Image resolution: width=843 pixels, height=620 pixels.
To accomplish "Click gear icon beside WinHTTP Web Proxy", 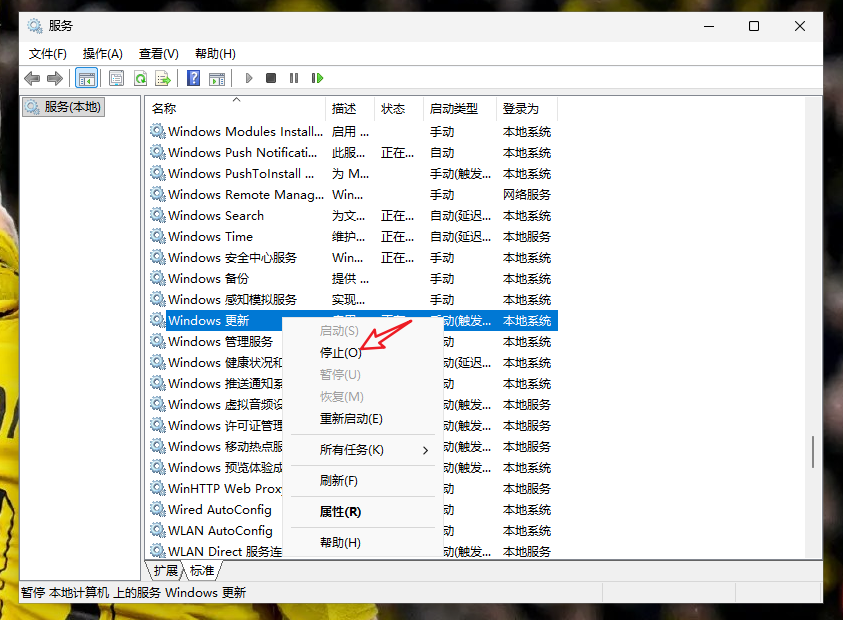I will [158, 489].
